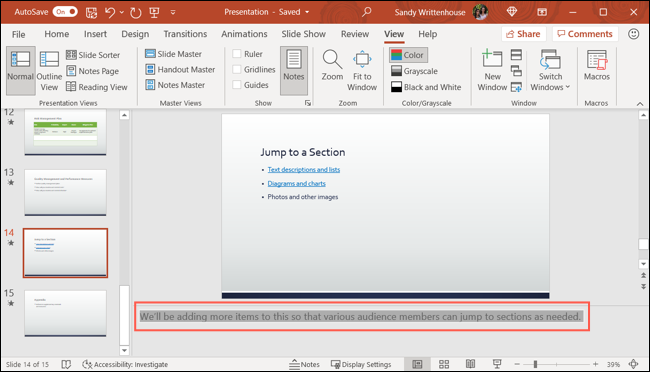Screen dimensions: 650x372
Task: Open the File menu
Action: tap(18, 34)
